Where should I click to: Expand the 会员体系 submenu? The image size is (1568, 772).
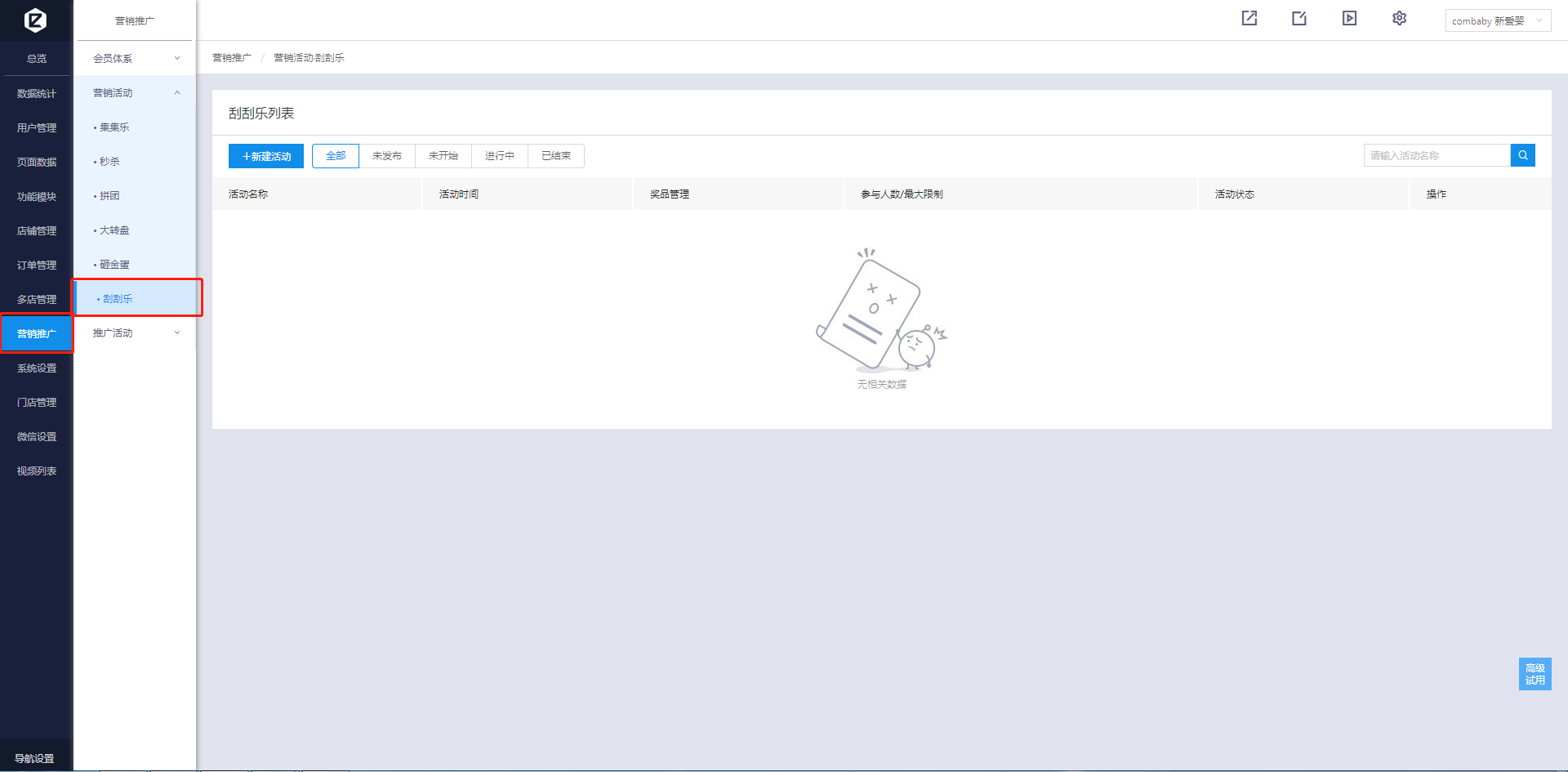coord(135,59)
